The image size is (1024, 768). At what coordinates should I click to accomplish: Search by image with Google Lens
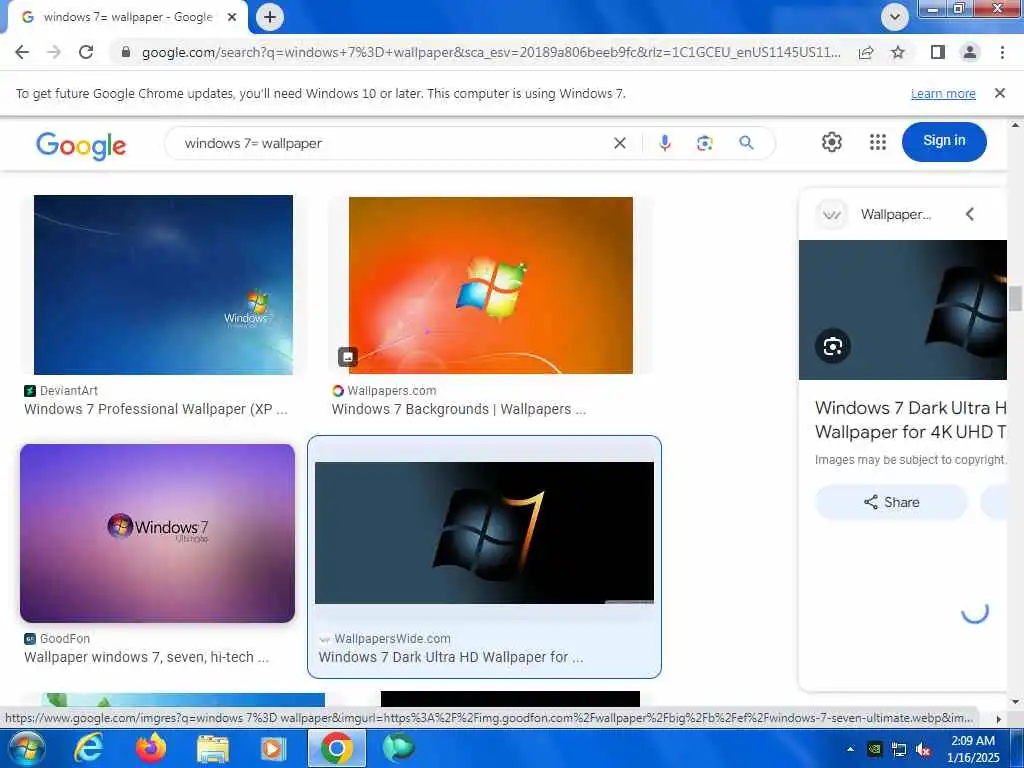click(x=705, y=143)
